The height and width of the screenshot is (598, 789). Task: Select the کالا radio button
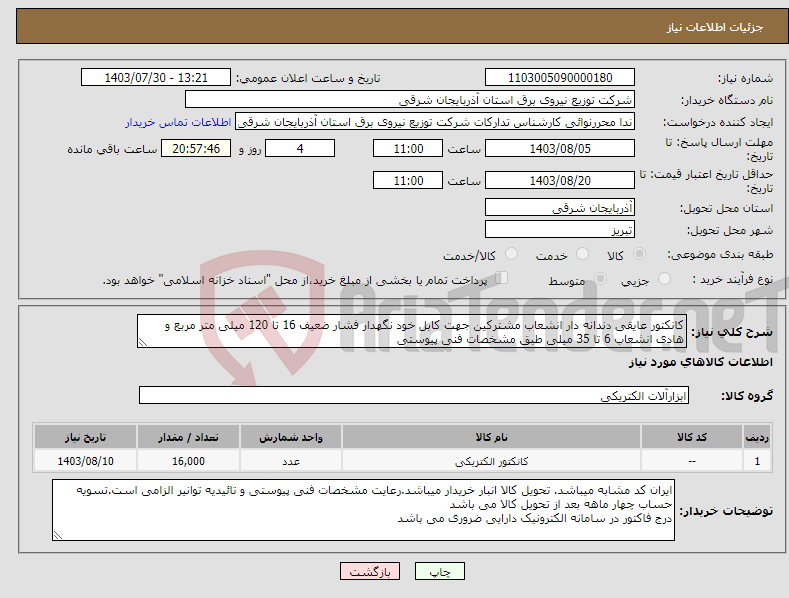click(x=639, y=254)
